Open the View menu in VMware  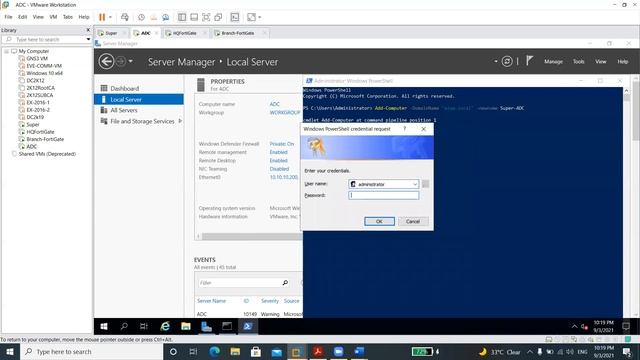point(38,17)
